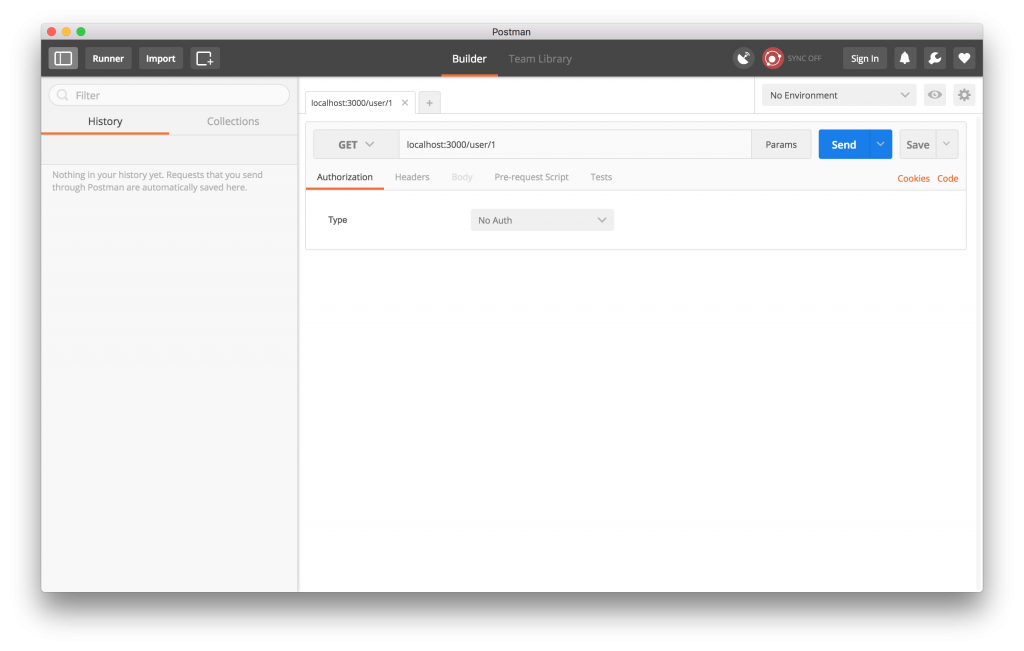The width and height of the screenshot is (1024, 651).
Task: Open the No Auth type dropdown
Action: pyautogui.click(x=542, y=220)
